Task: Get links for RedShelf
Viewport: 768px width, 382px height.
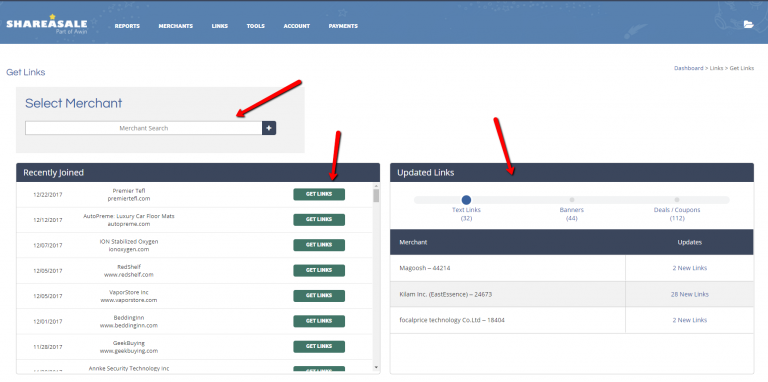Action: [319, 270]
